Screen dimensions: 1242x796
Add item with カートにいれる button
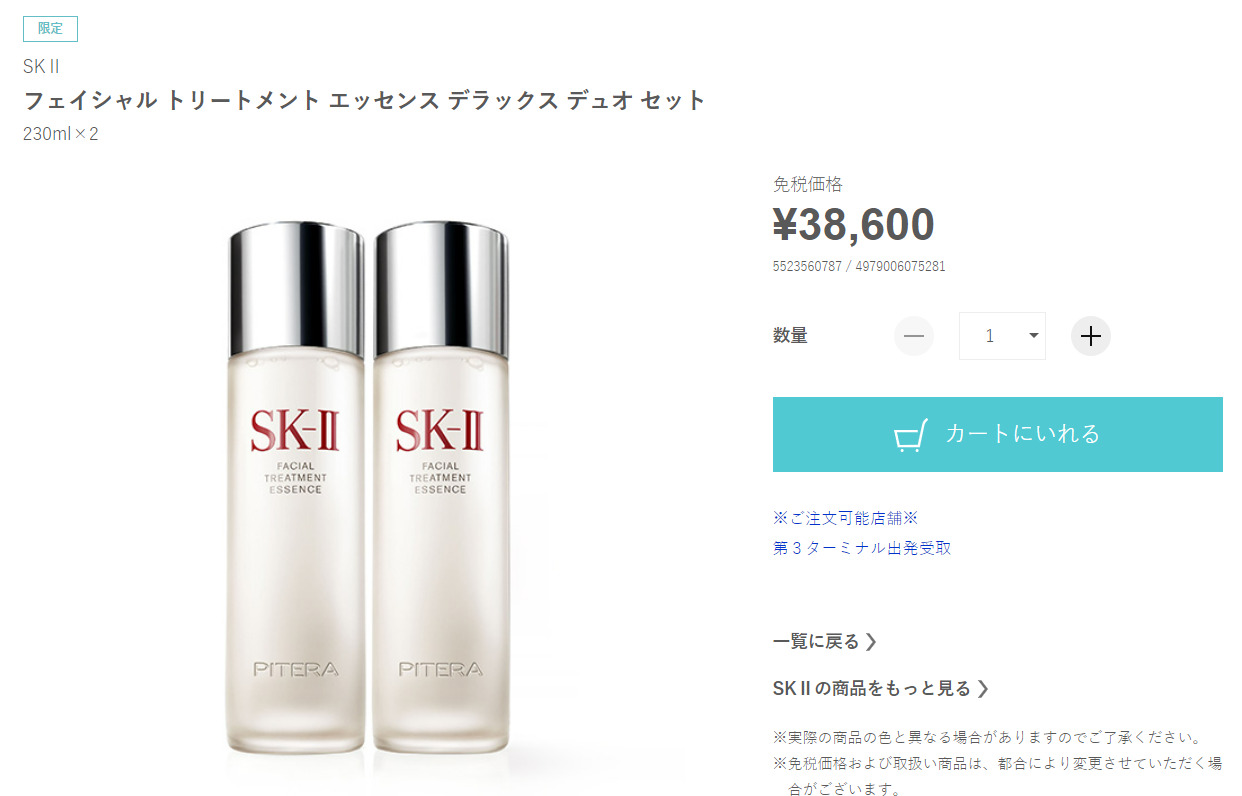click(x=998, y=434)
